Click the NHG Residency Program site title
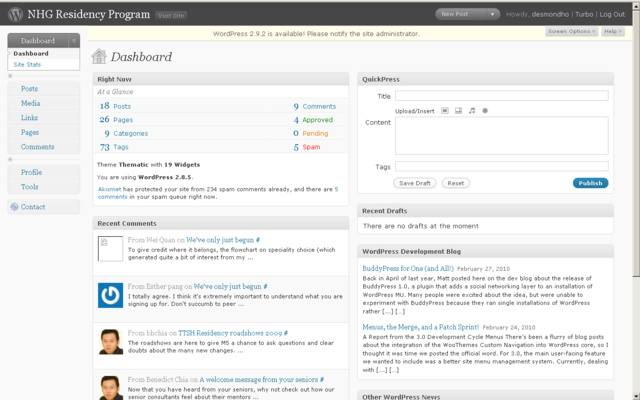This screenshot has width=640, height=400. pos(89,14)
